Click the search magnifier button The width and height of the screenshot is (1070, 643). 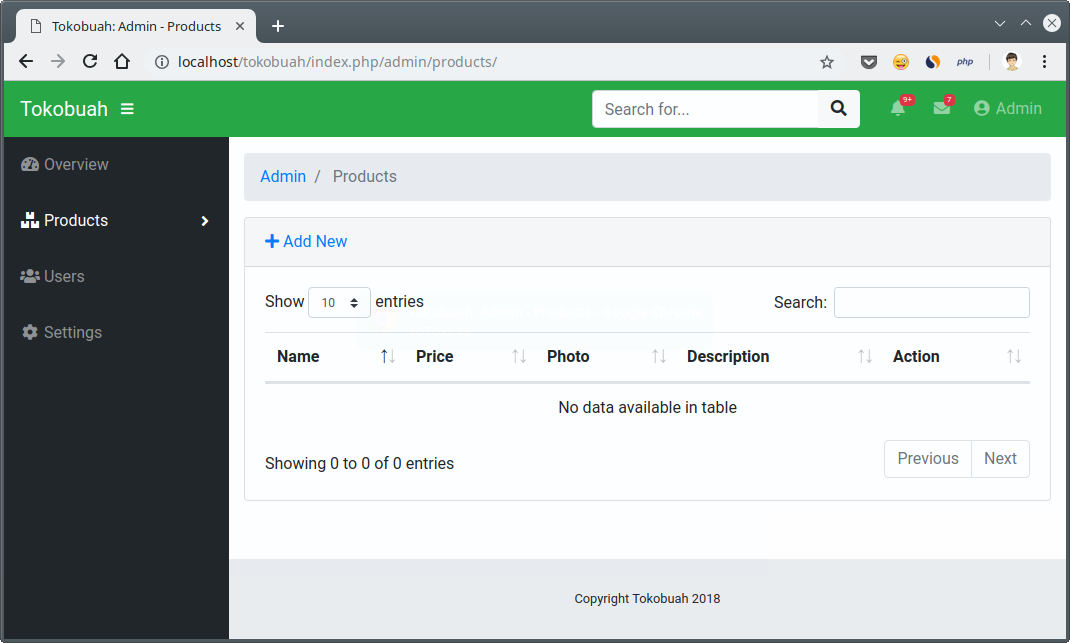coord(839,109)
